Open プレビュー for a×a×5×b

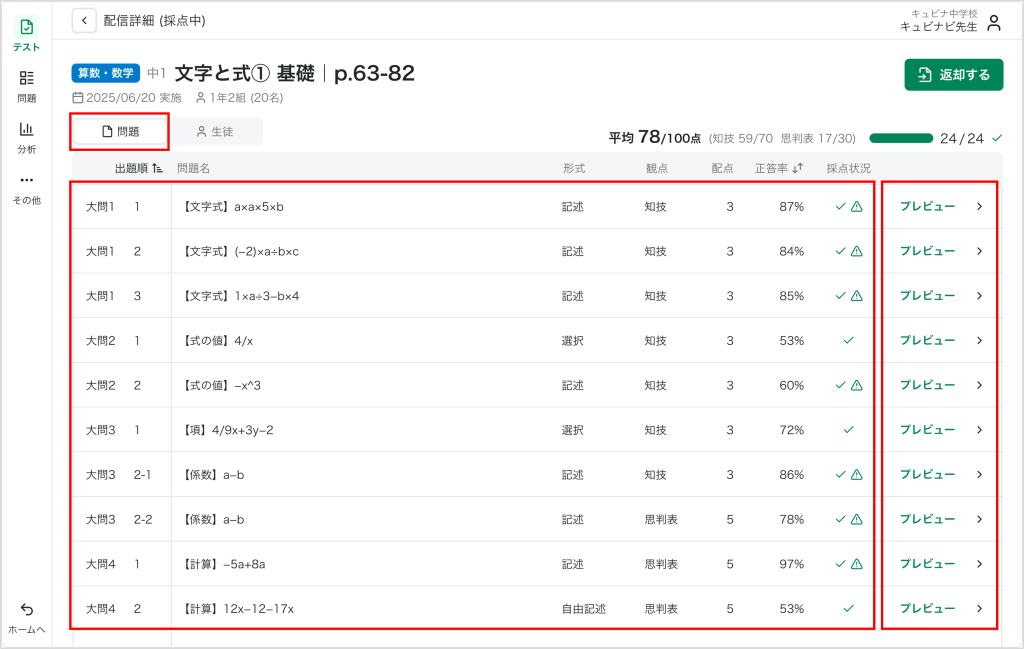927,206
